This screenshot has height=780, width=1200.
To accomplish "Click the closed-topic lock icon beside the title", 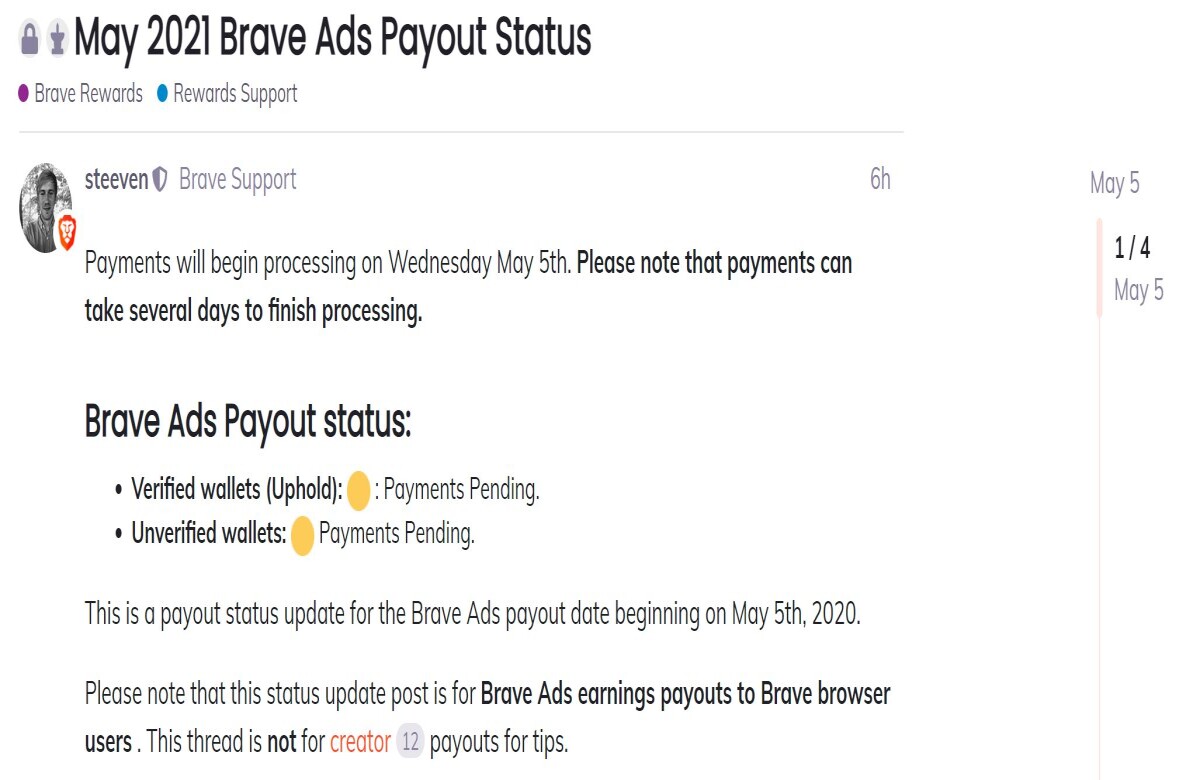I will click(29, 39).
